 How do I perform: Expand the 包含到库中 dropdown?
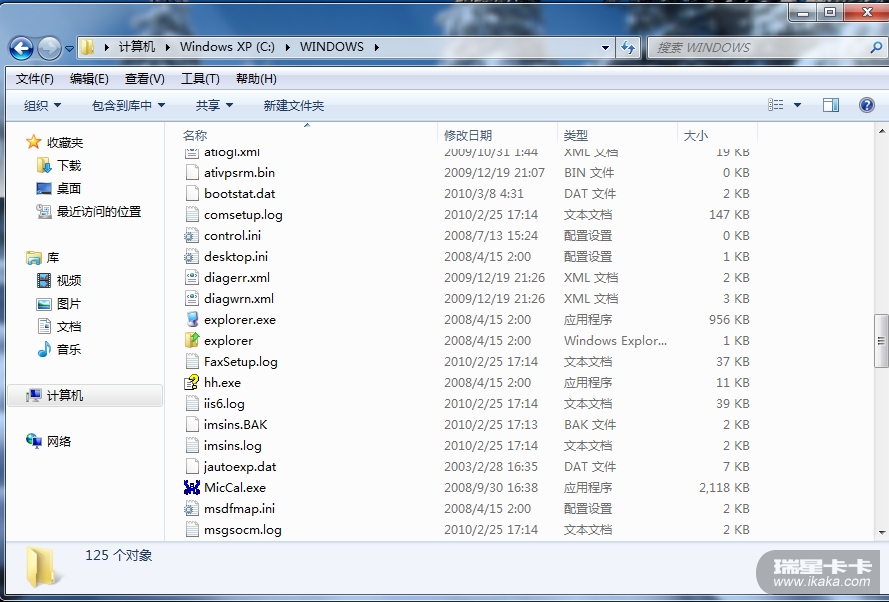[128, 105]
